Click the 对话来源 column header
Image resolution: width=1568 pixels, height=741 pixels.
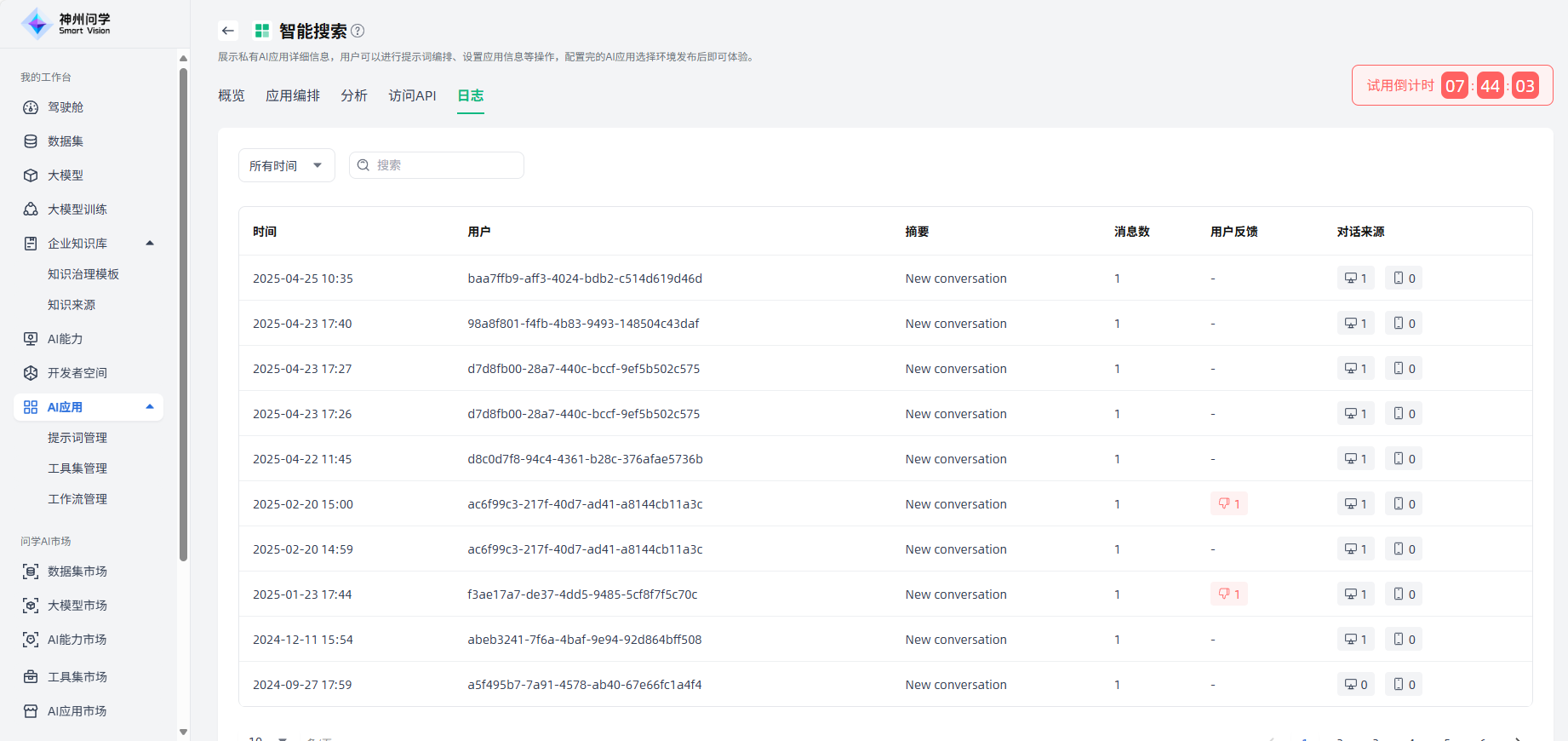point(1360,232)
